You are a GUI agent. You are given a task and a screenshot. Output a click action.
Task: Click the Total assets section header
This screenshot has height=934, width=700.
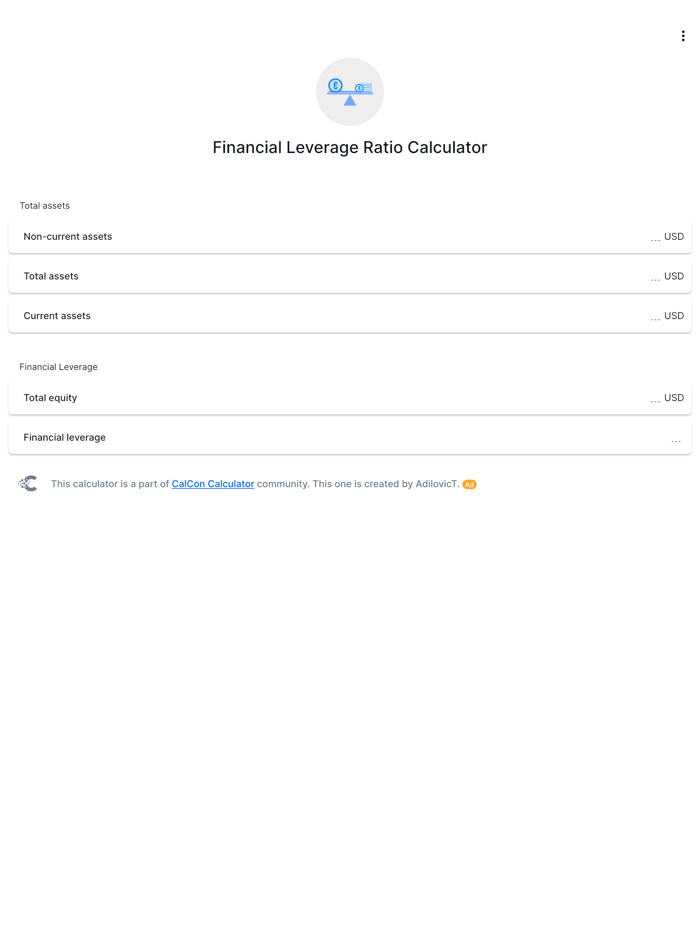(44, 205)
